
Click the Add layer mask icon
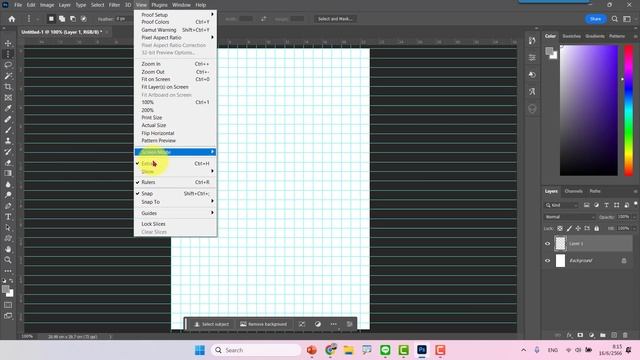(580, 335)
